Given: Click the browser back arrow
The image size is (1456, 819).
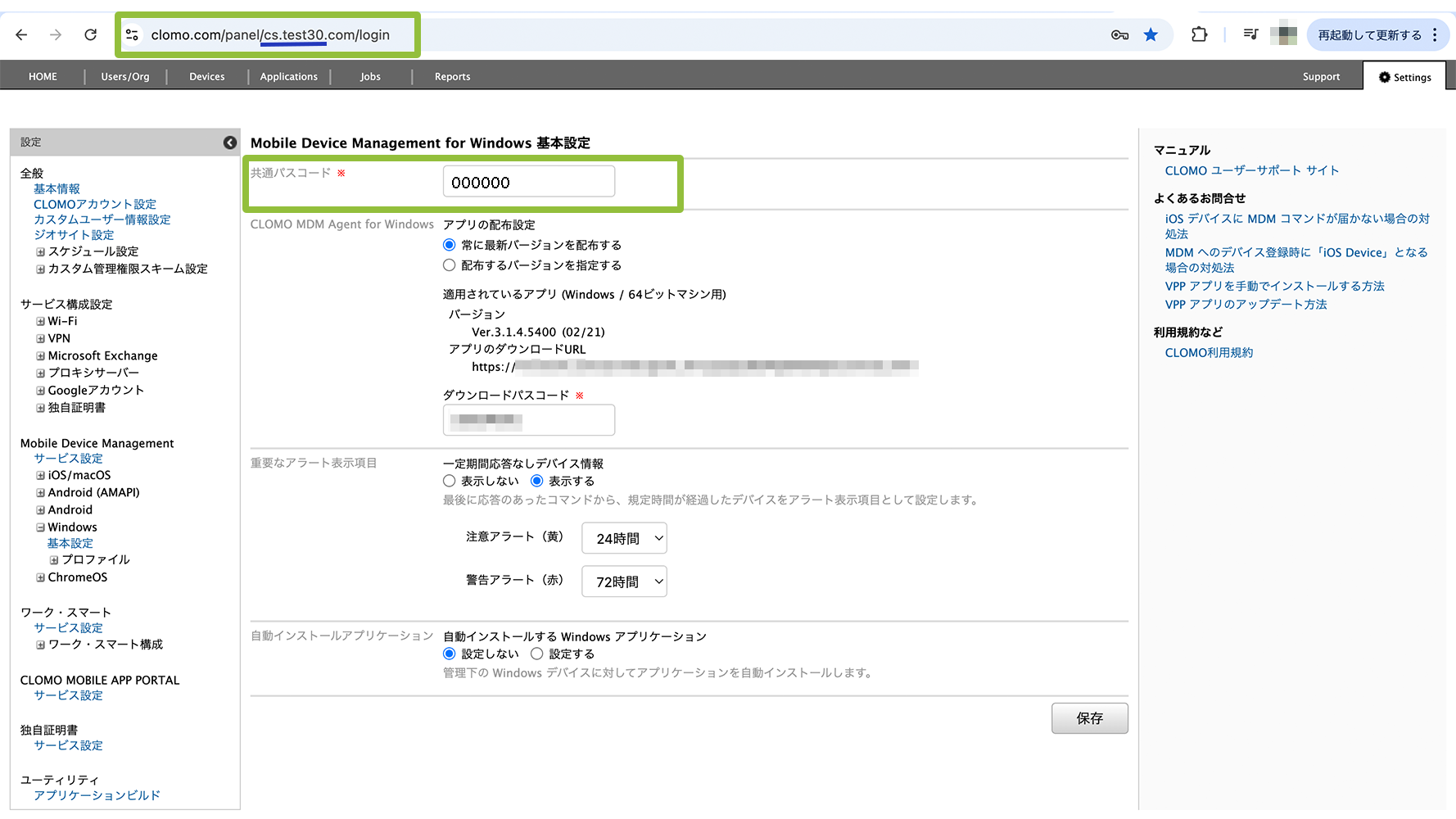Looking at the screenshot, I should tap(22, 34).
